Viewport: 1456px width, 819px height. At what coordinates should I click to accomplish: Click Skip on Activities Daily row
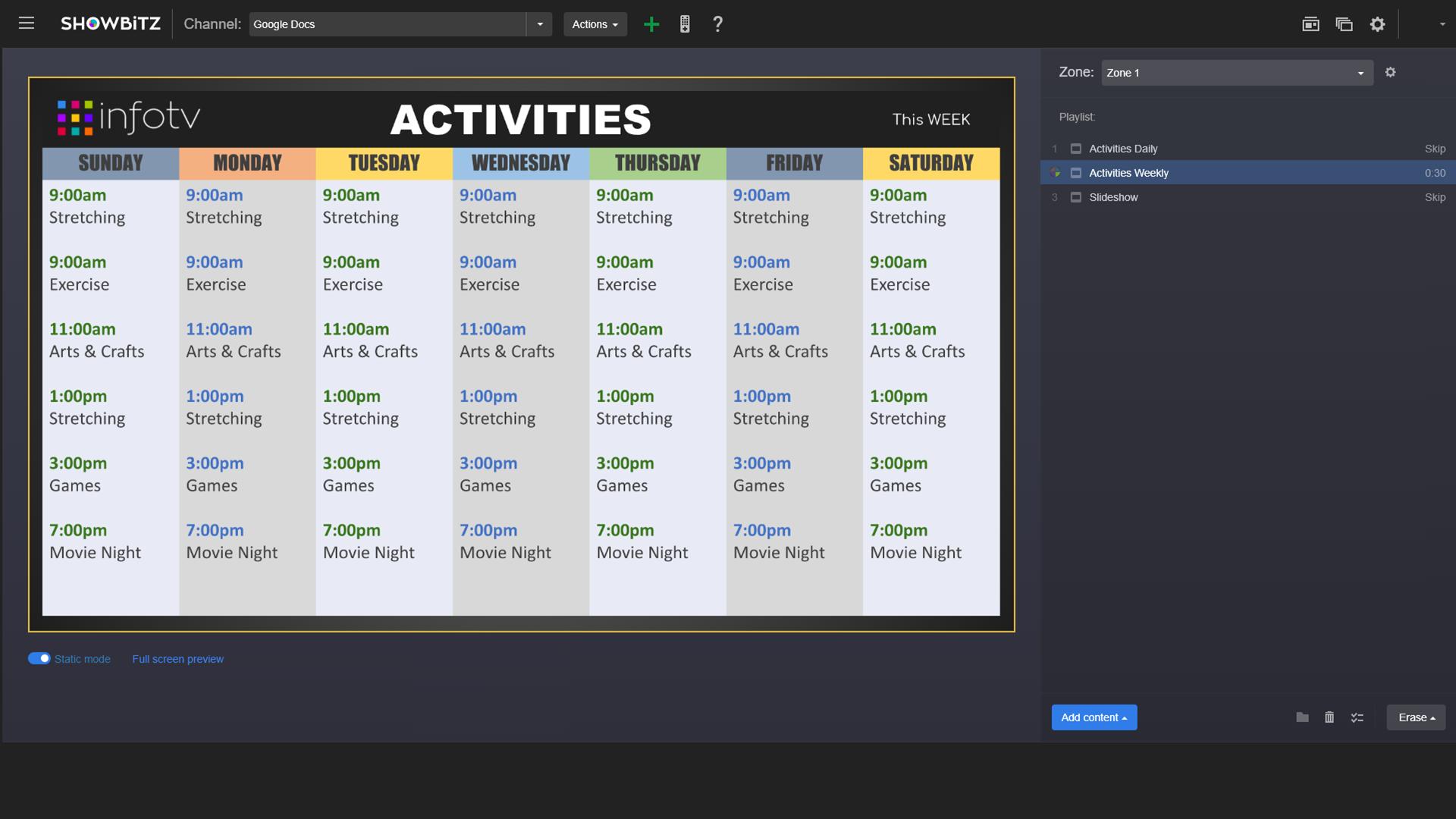coord(1435,149)
